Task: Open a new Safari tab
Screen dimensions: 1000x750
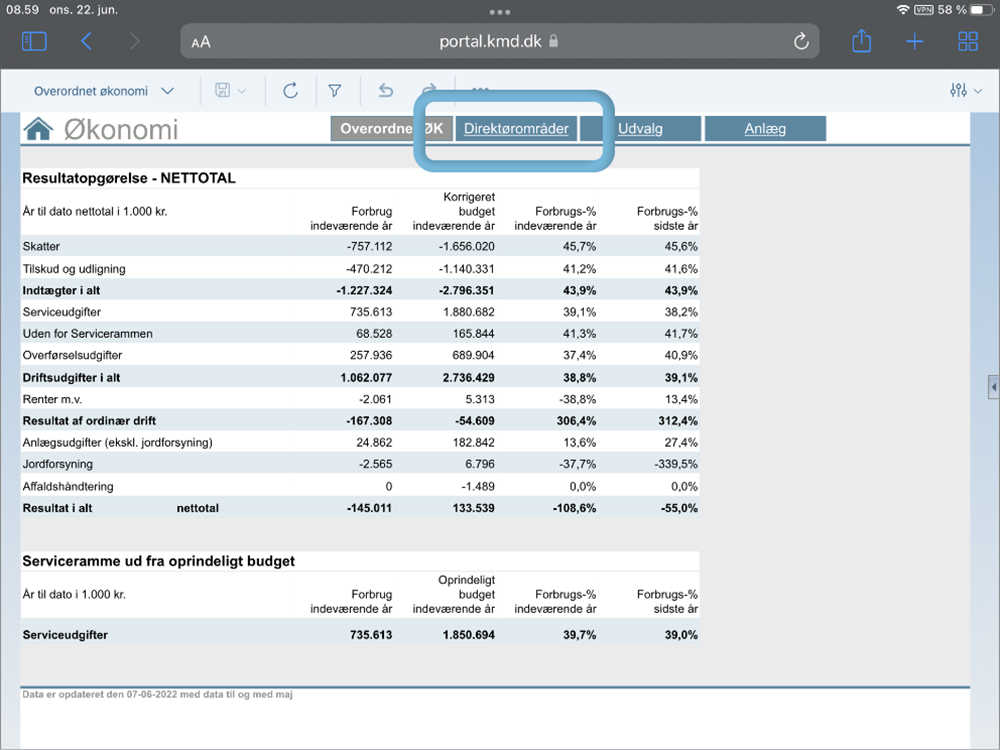Action: click(914, 41)
